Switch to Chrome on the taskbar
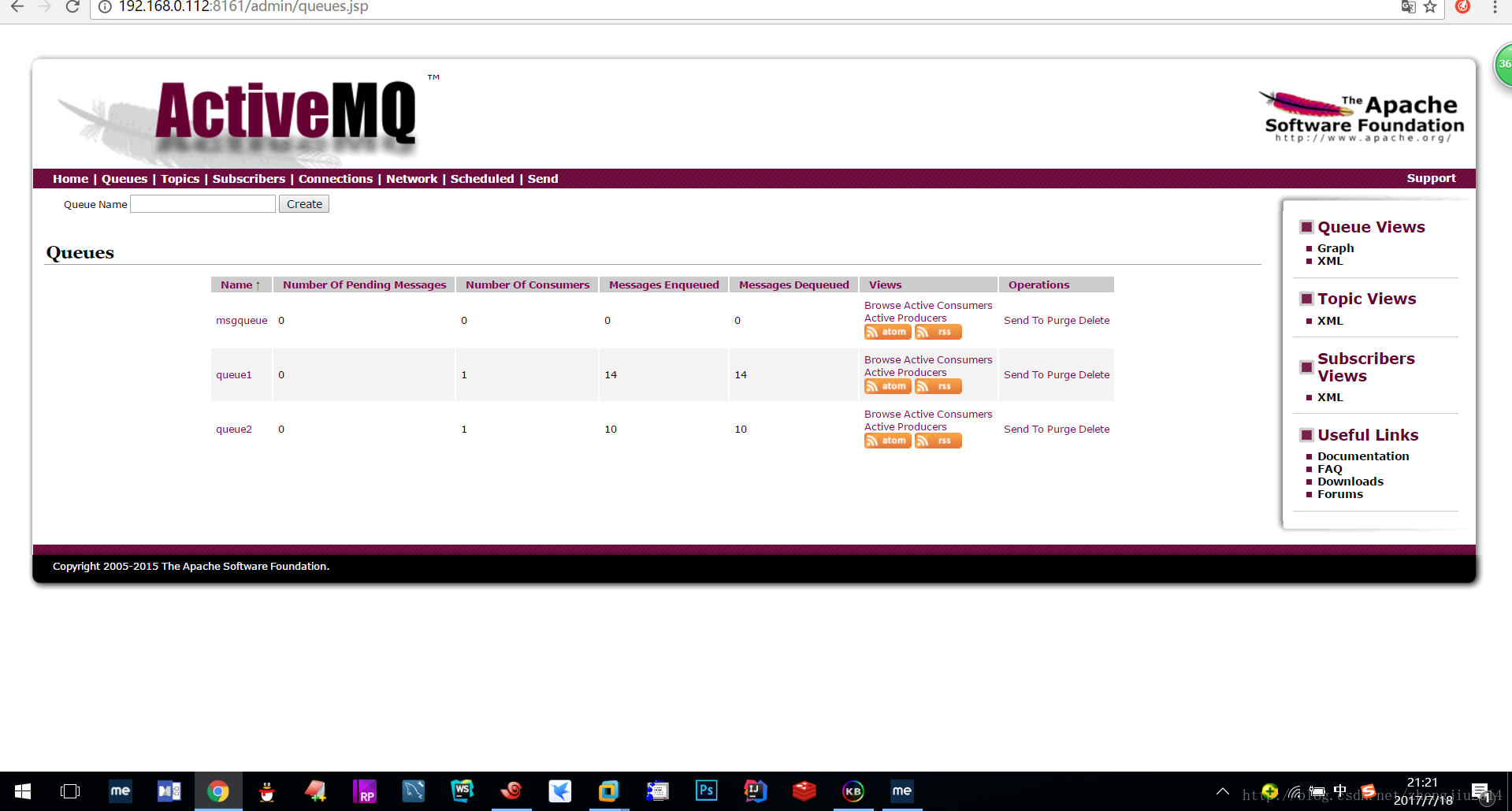The height and width of the screenshot is (811, 1512). [x=218, y=791]
